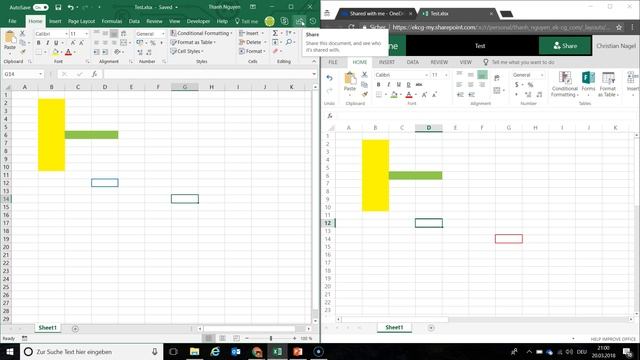Select Sheet1 tab in desktop Excel
This screenshot has width=640, height=360.
(47, 328)
